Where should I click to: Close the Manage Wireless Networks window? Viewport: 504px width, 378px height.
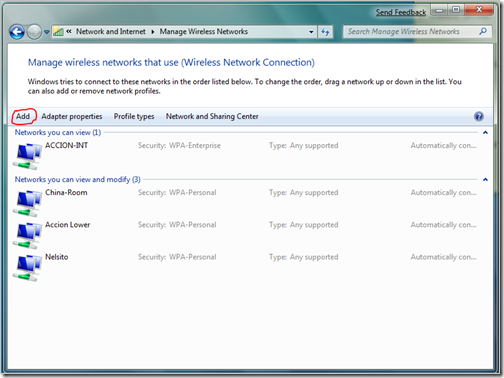[479, 10]
